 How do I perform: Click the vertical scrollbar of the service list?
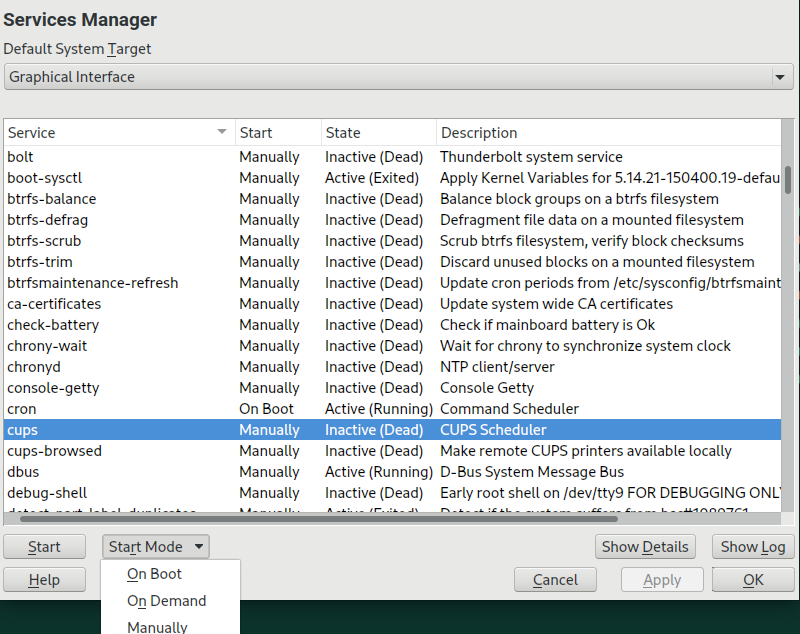point(788,180)
